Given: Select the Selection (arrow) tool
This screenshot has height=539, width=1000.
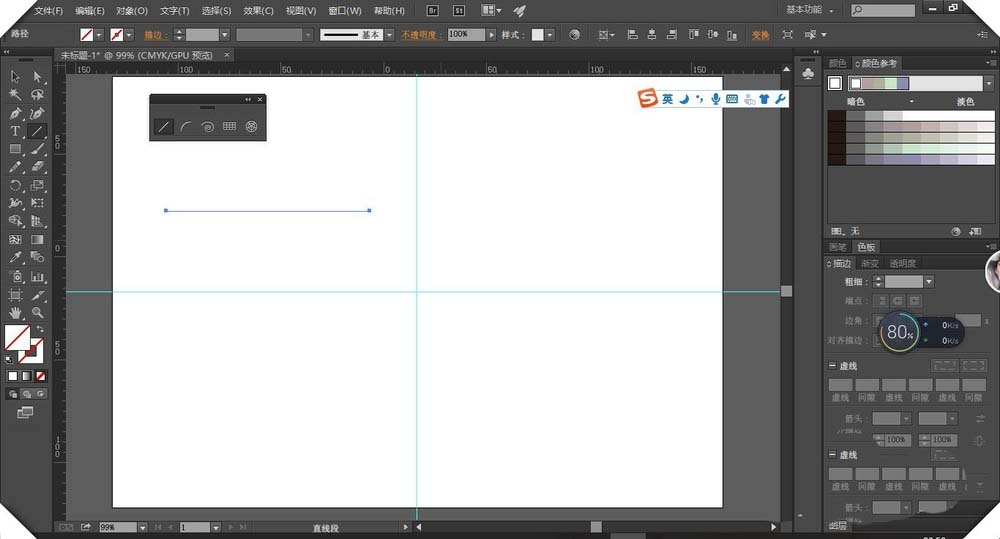Looking at the screenshot, I should click(15, 77).
